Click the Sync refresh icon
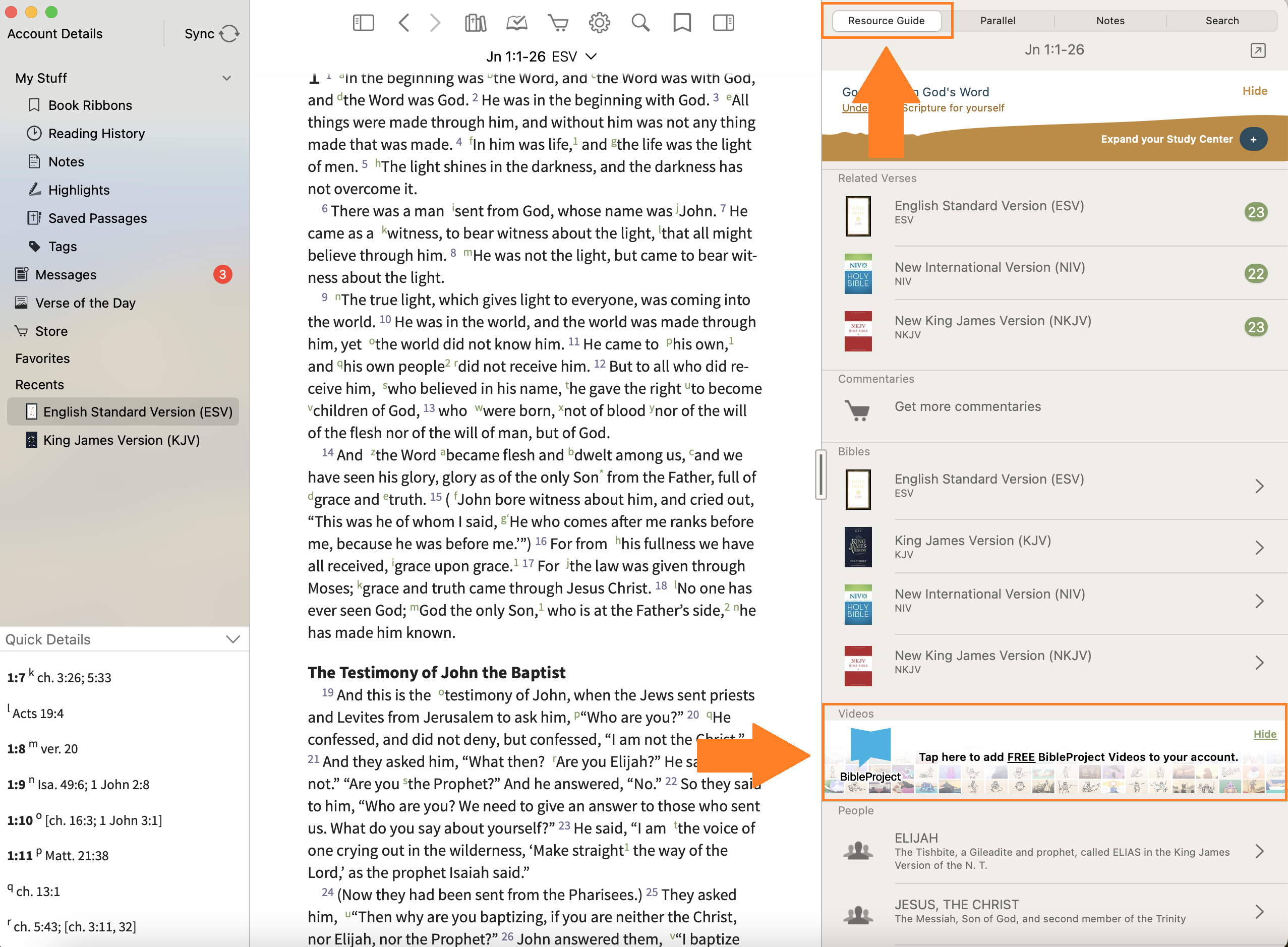The height and width of the screenshot is (947, 1288). click(229, 34)
